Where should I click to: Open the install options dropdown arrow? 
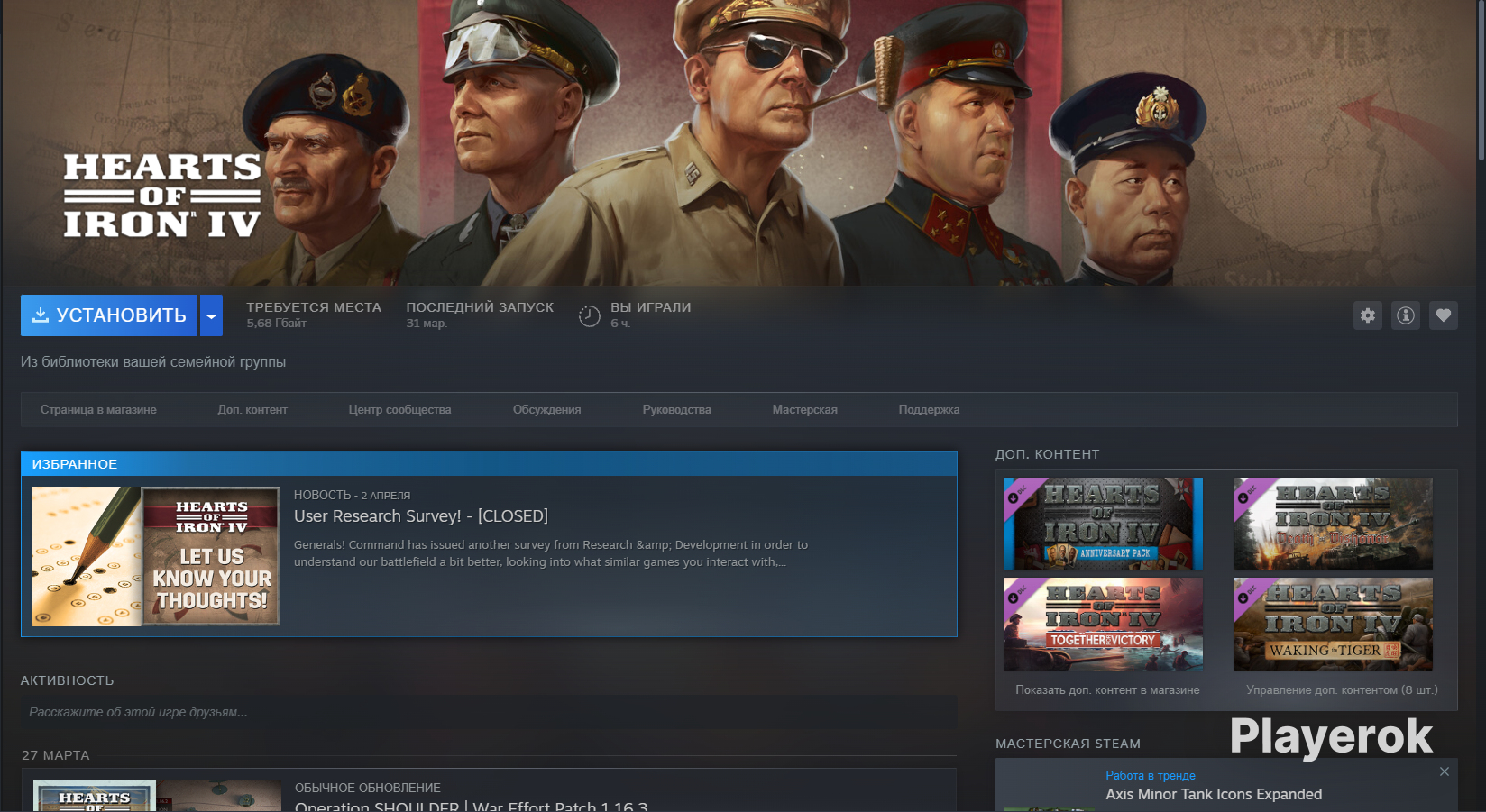pyautogui.click(x=211, y=315)
